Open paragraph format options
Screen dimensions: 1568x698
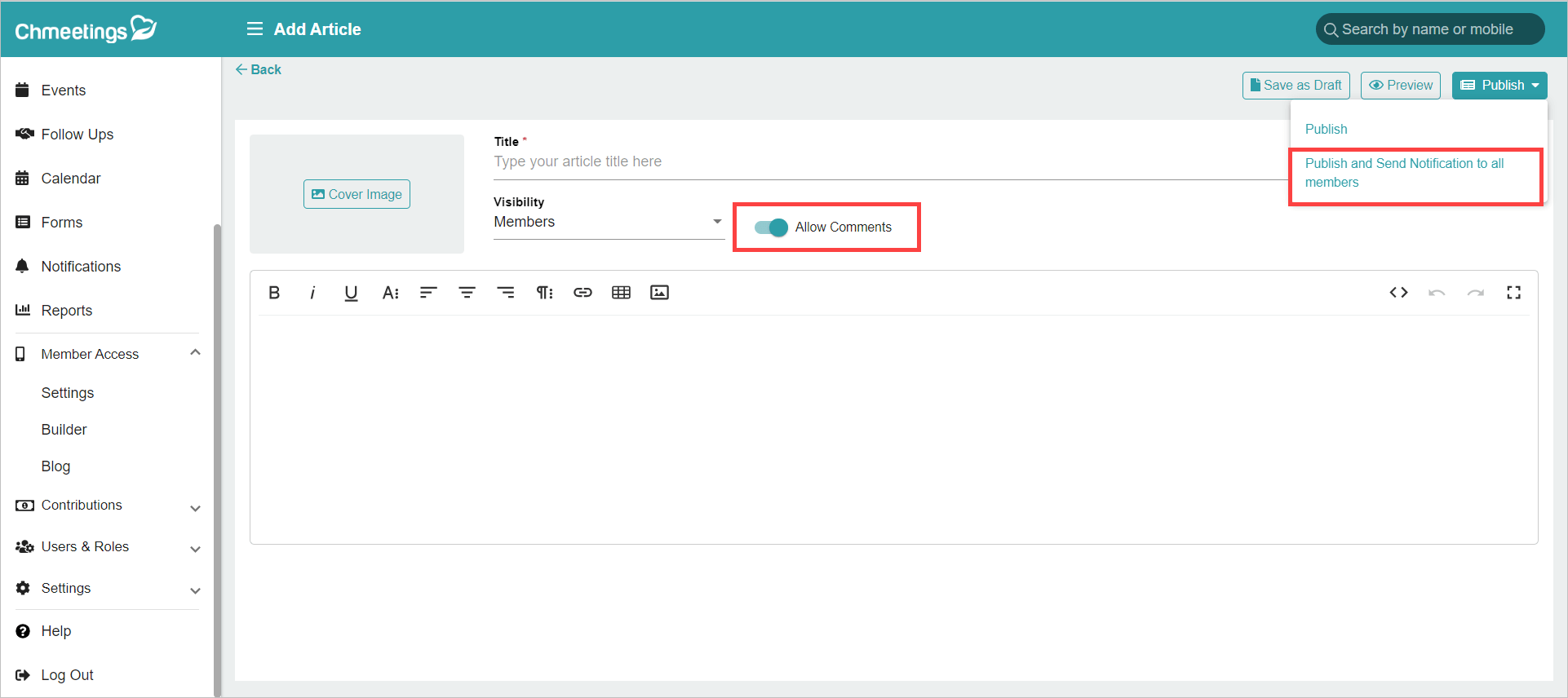[544, 293]
